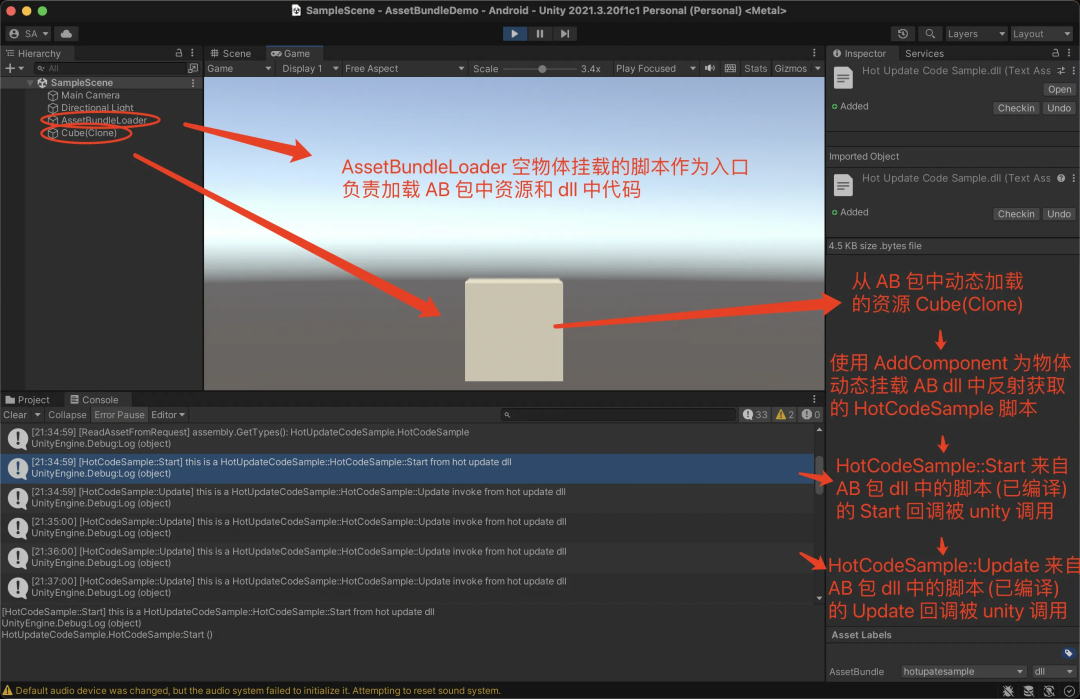1080x699 pixels.
Task: Toggle the Gizmos button
Action: click(791, 68)
